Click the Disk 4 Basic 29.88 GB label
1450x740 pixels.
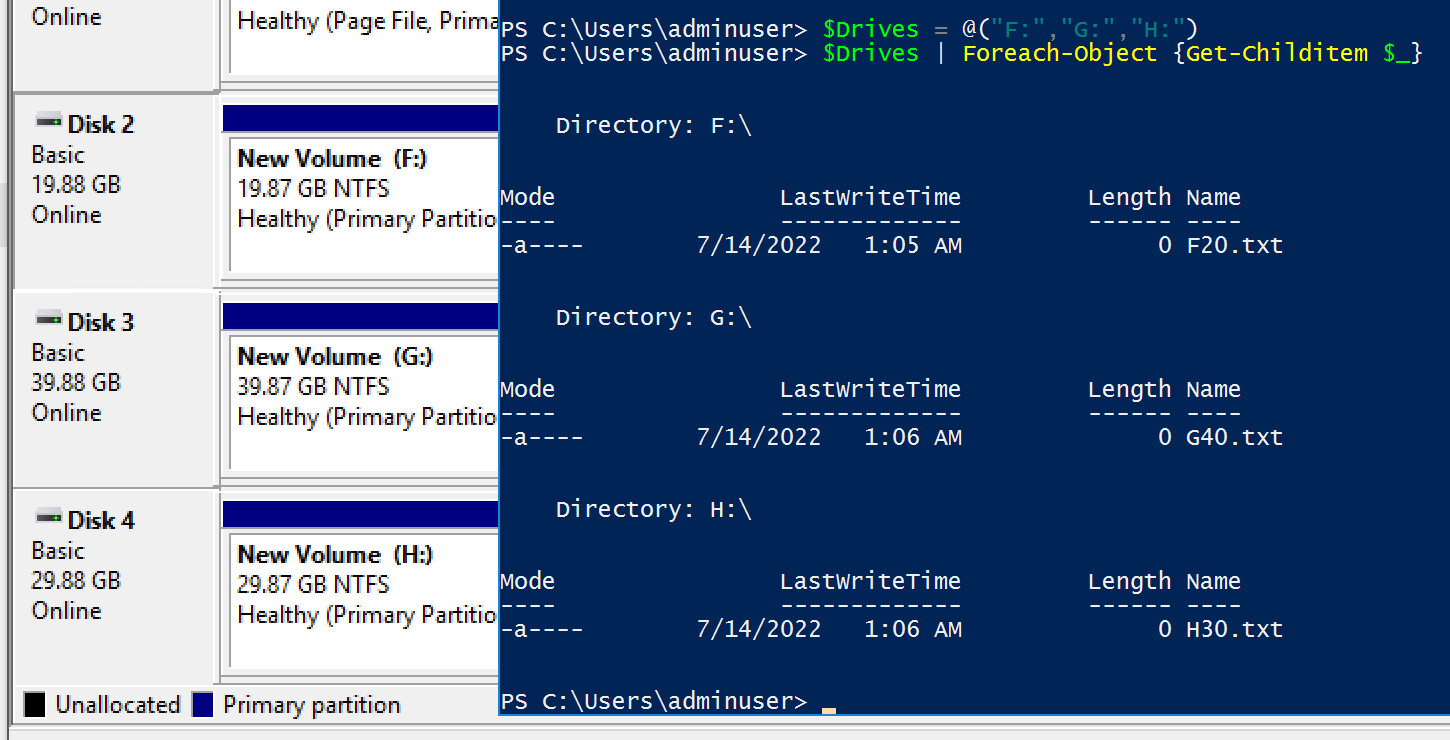(x=76, y=566)
